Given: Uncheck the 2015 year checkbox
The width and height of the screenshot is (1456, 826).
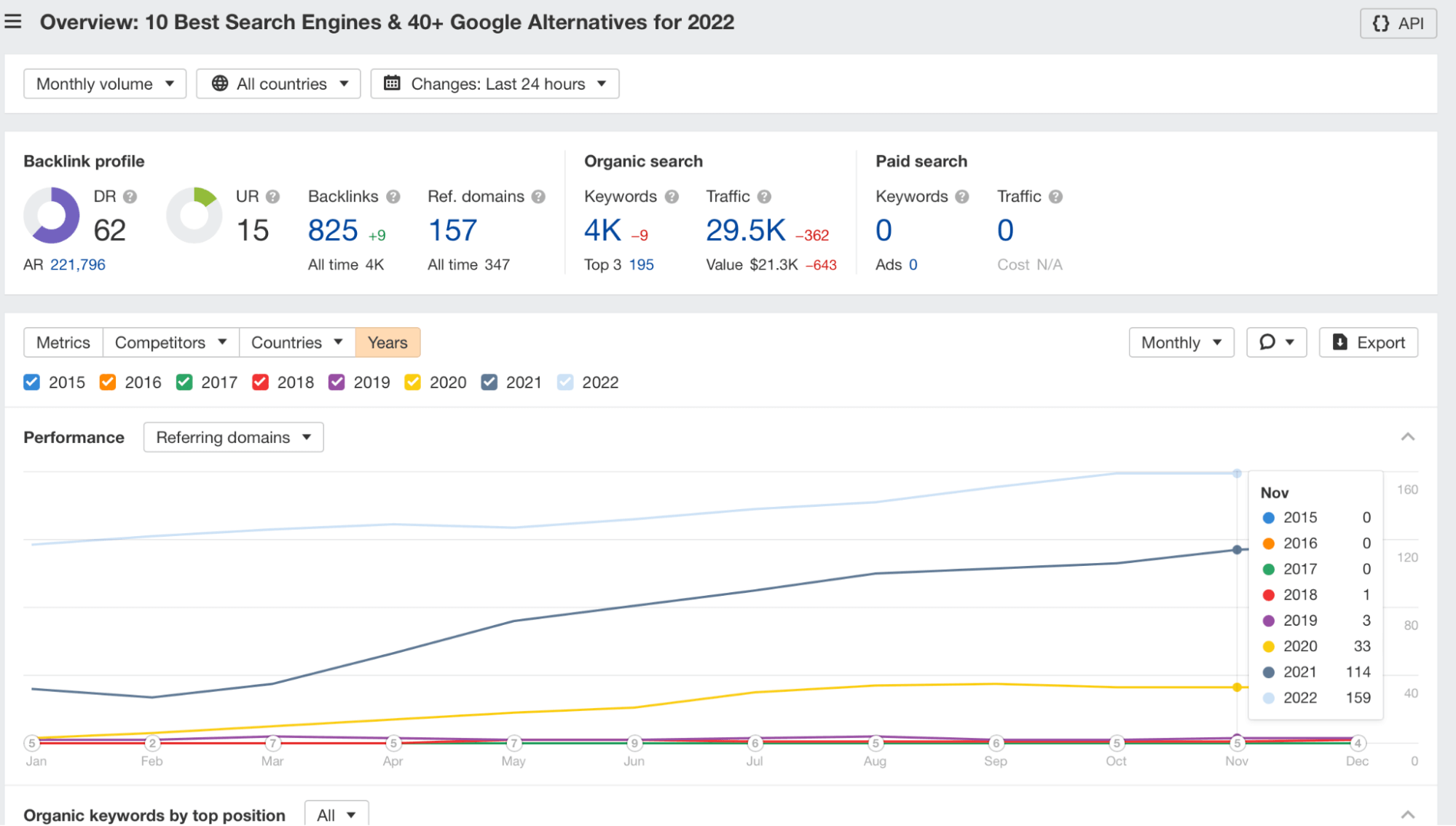Looking at the screenshot, I should tap(32, 382).
